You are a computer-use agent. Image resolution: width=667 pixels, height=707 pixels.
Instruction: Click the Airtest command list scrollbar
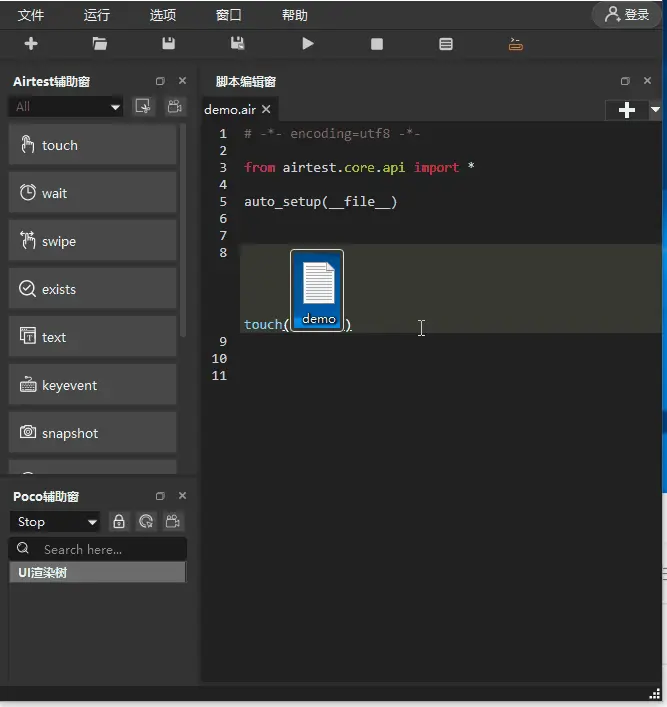coord(183,231)
